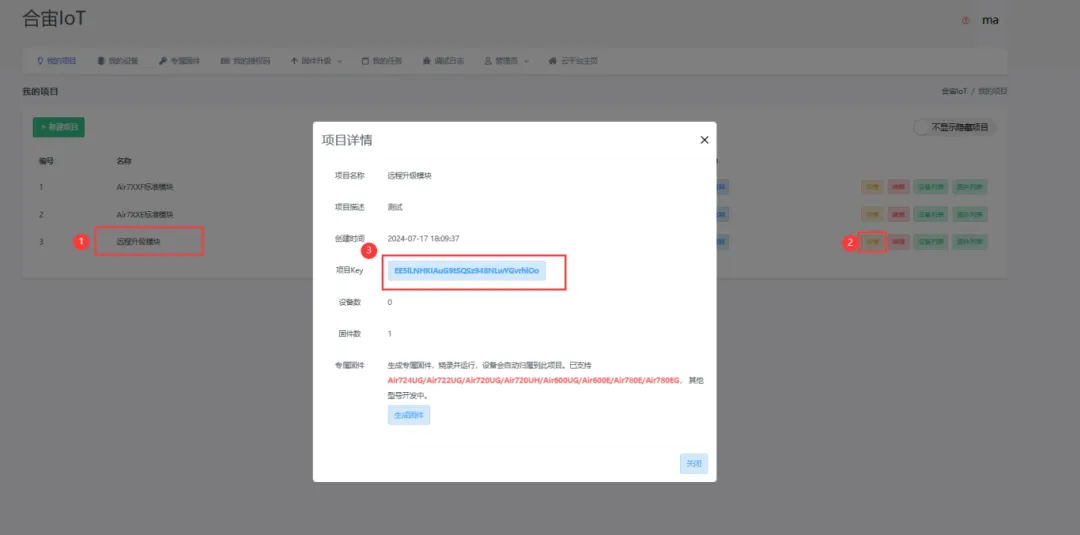Click the 项目详情 dialog title

(x=347, y=140)
